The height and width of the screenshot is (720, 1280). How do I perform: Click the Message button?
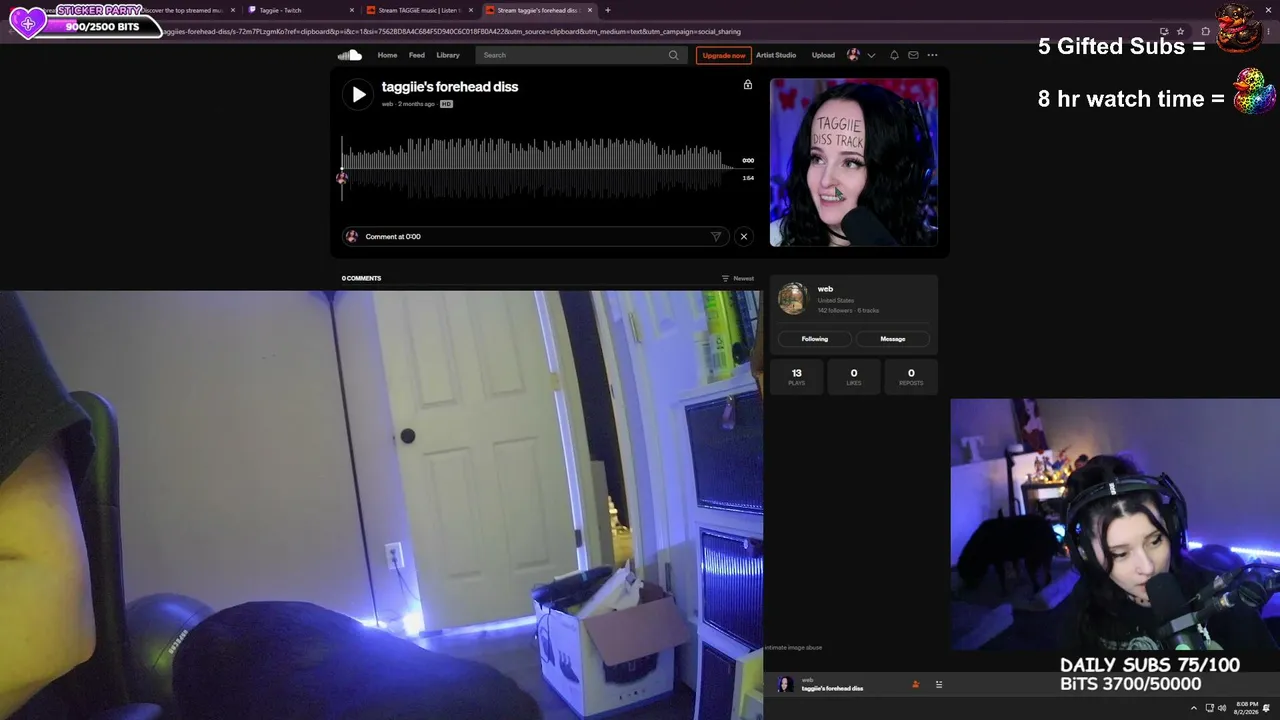[x=893, y=339]
